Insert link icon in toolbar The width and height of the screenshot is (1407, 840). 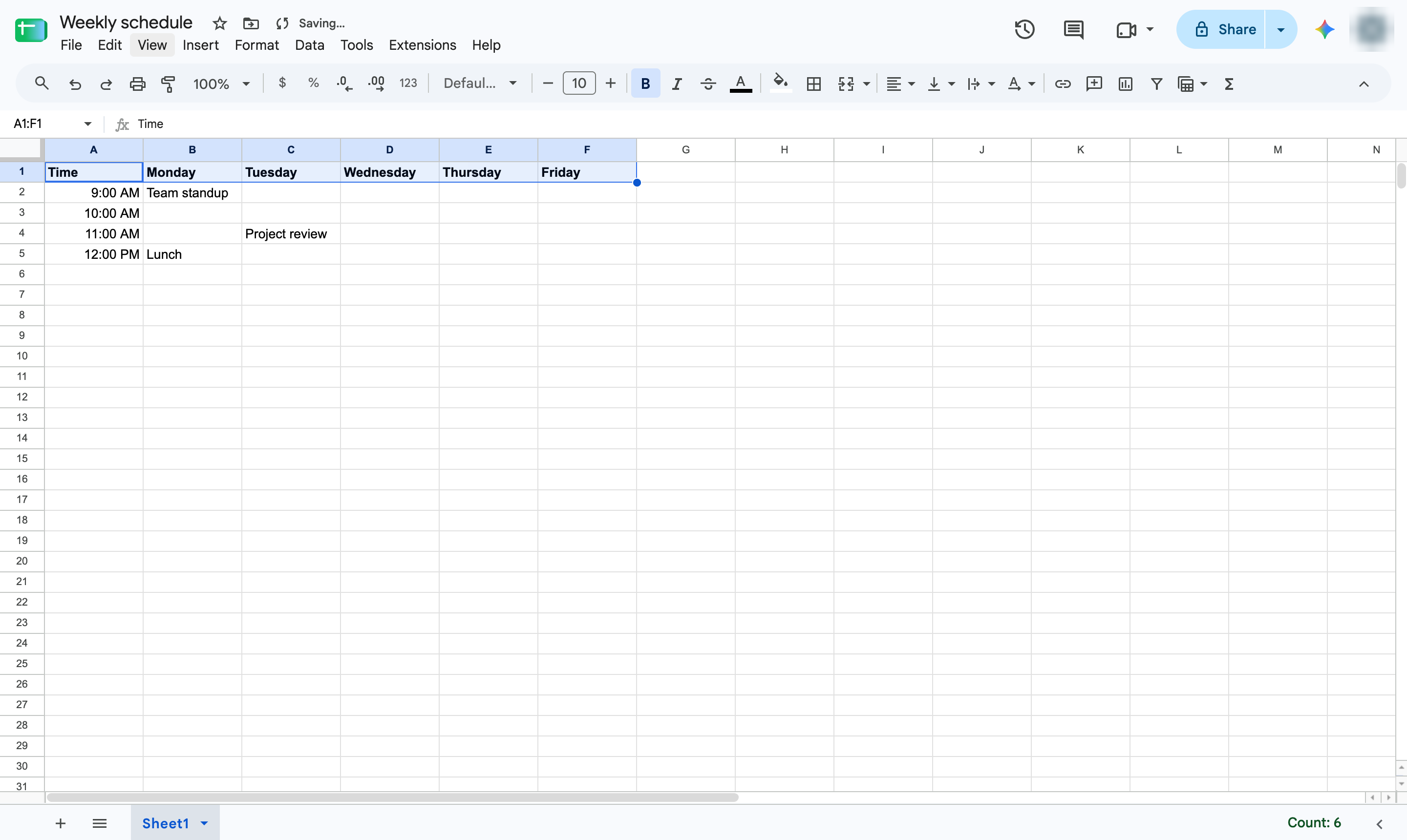[x=1063, y=84]
